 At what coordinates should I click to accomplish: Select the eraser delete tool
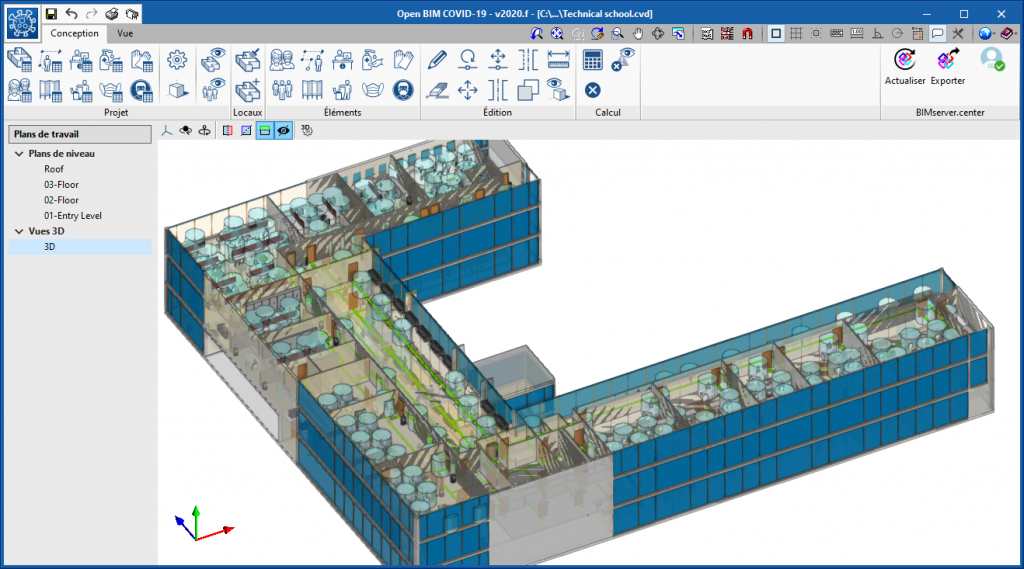click(437, 91)
